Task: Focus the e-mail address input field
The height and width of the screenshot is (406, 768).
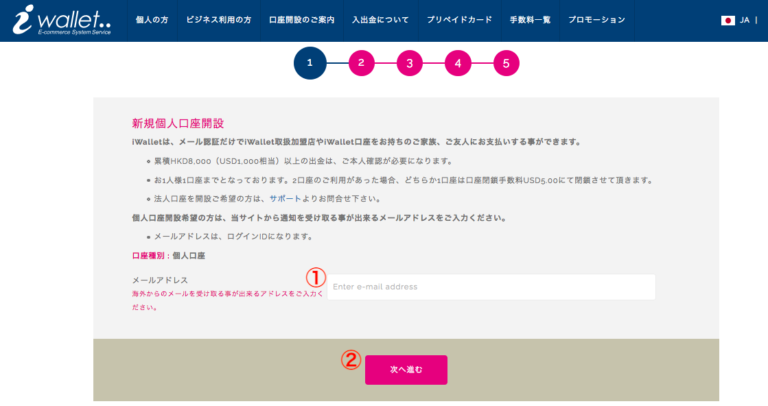Action: [x=491, y=287]
